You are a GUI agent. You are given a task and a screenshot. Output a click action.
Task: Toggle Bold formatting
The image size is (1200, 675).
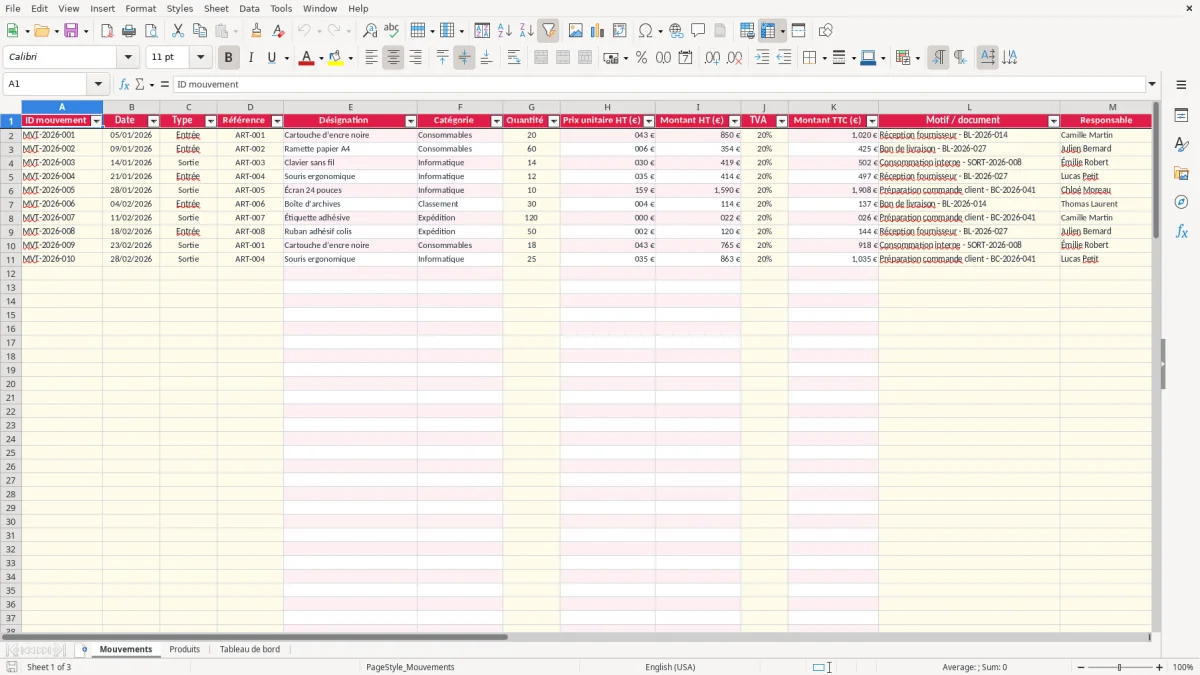pyautogui.click(x=228, y=58)
